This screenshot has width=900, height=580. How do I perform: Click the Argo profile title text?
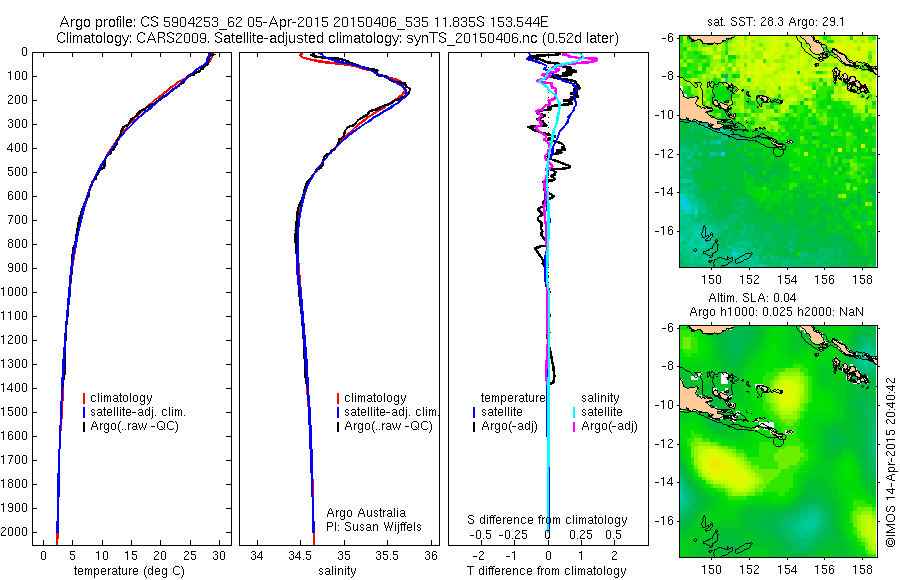(x=304, y=22)
